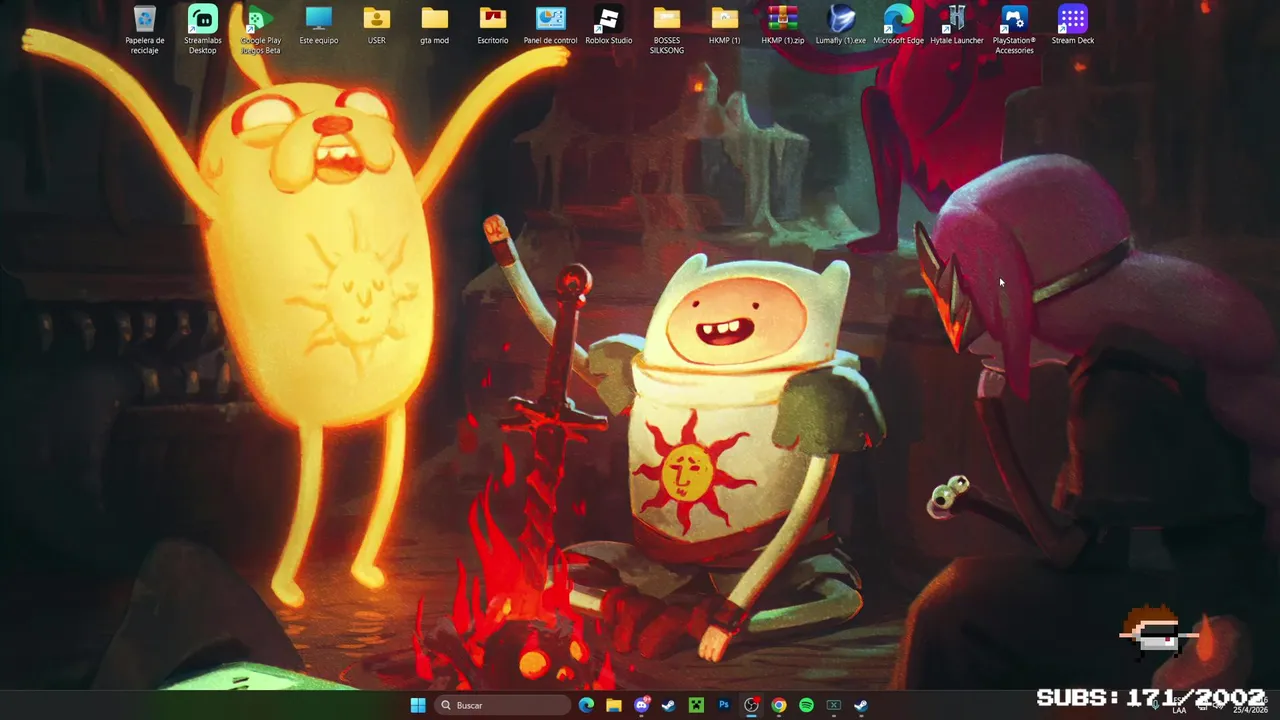Open the gta mod folder

[x=435, y=26]
